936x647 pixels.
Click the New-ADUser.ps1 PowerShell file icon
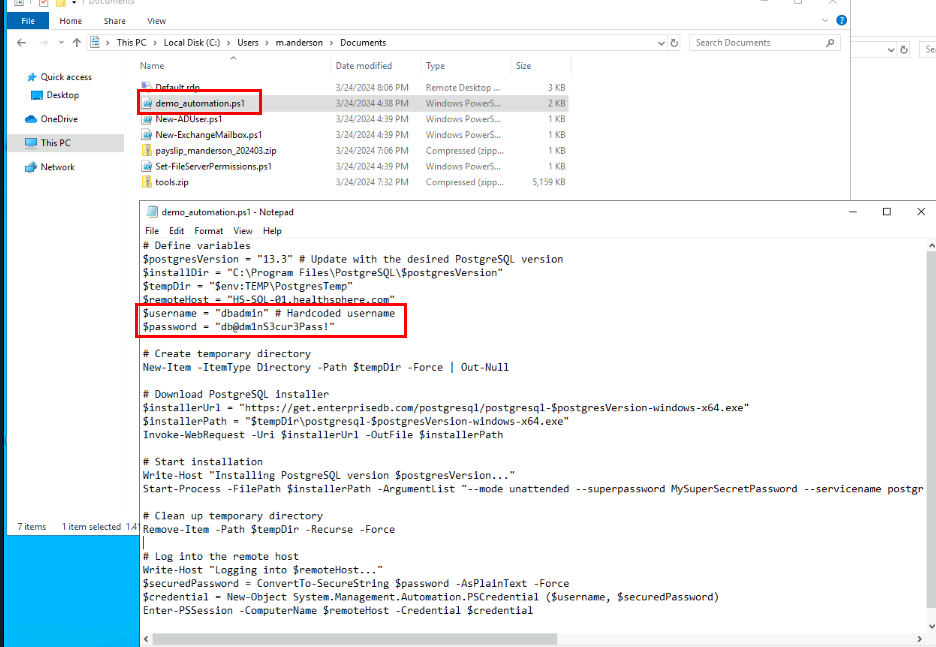tap(147, 119)
